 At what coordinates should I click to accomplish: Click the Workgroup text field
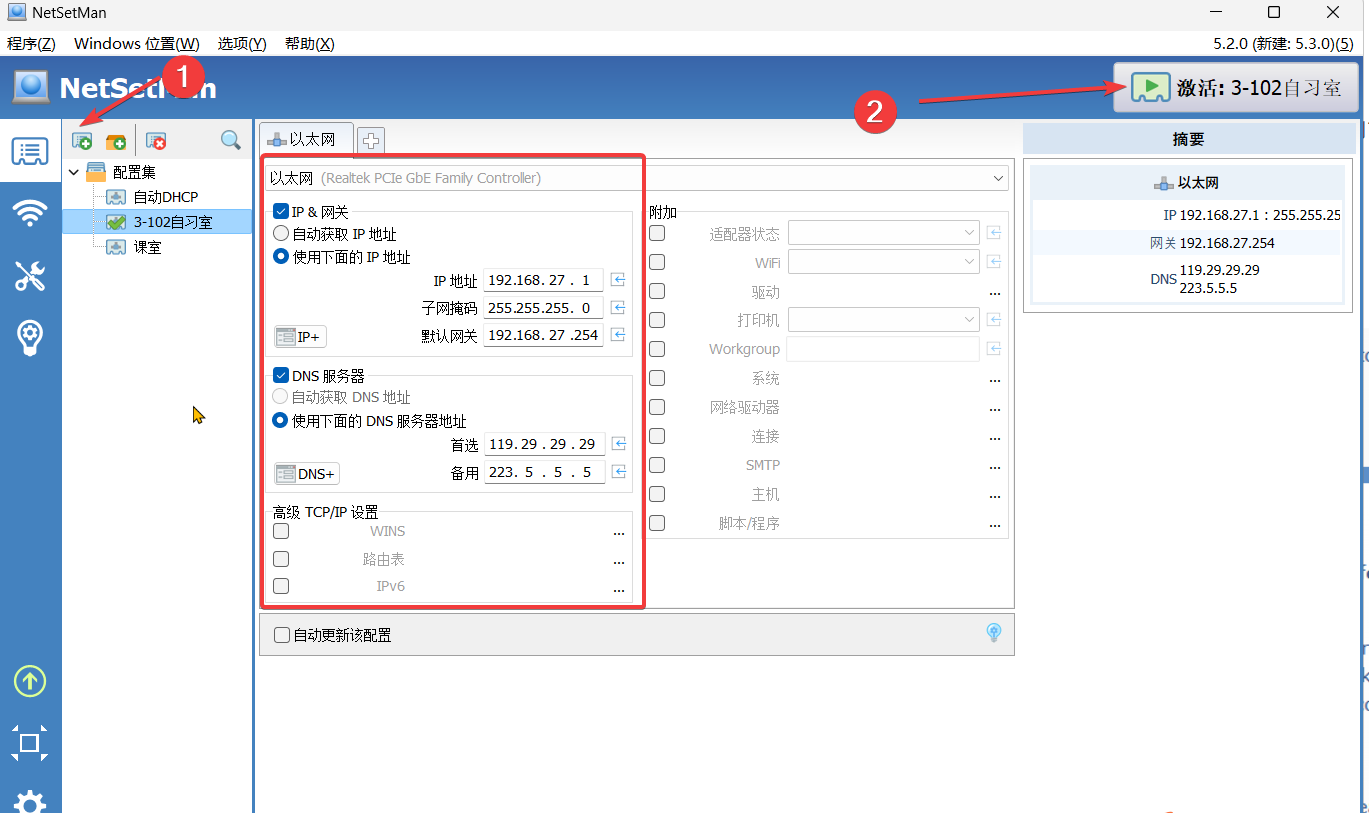tap(883, 349)
